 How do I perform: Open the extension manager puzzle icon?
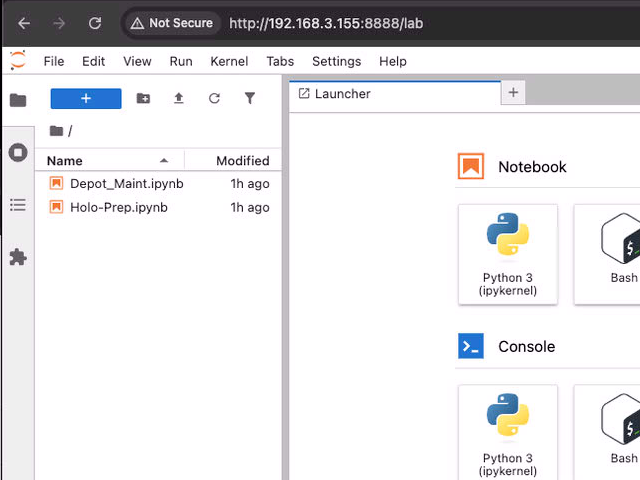click(x=18, y=257)
